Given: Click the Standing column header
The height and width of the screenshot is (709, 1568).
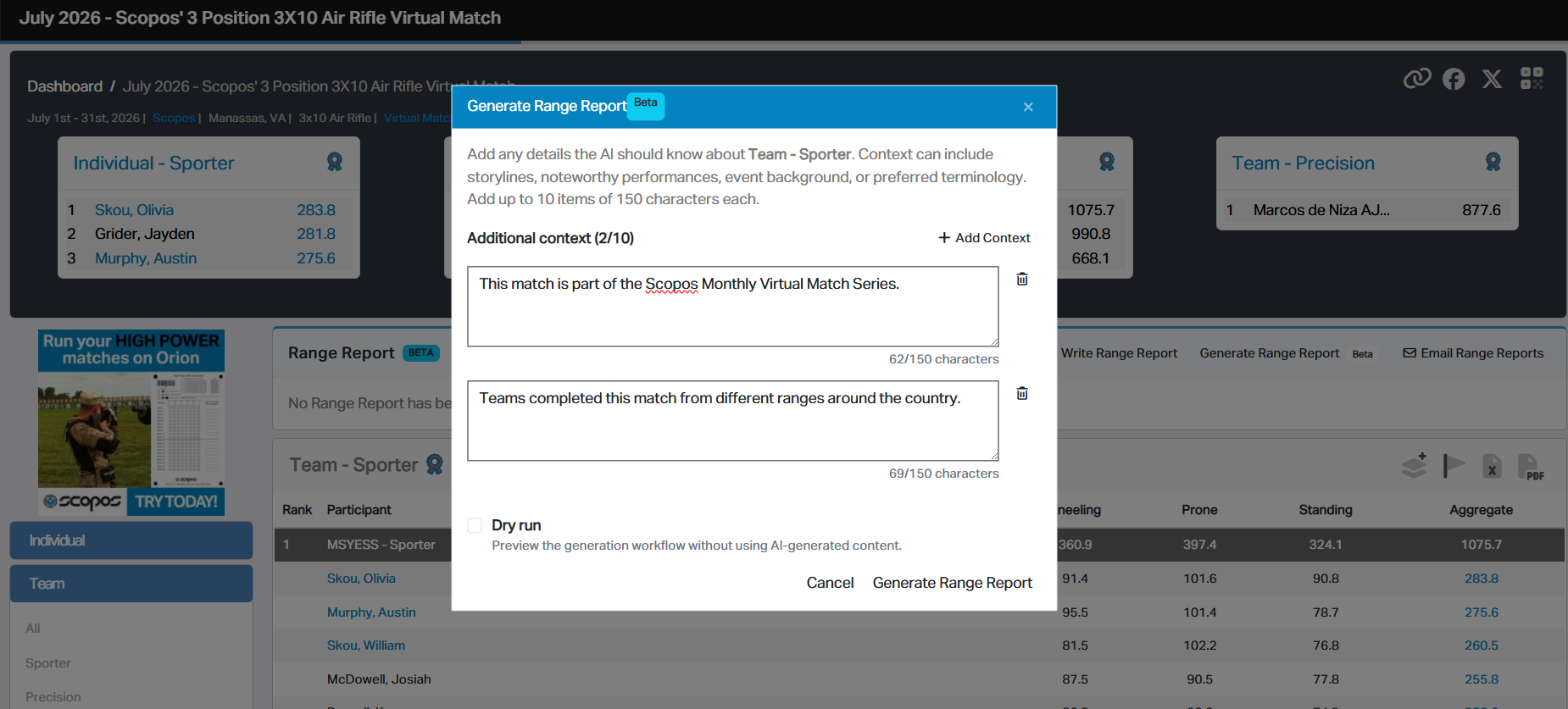Looking at the screenshot, I should (1326, 510).
